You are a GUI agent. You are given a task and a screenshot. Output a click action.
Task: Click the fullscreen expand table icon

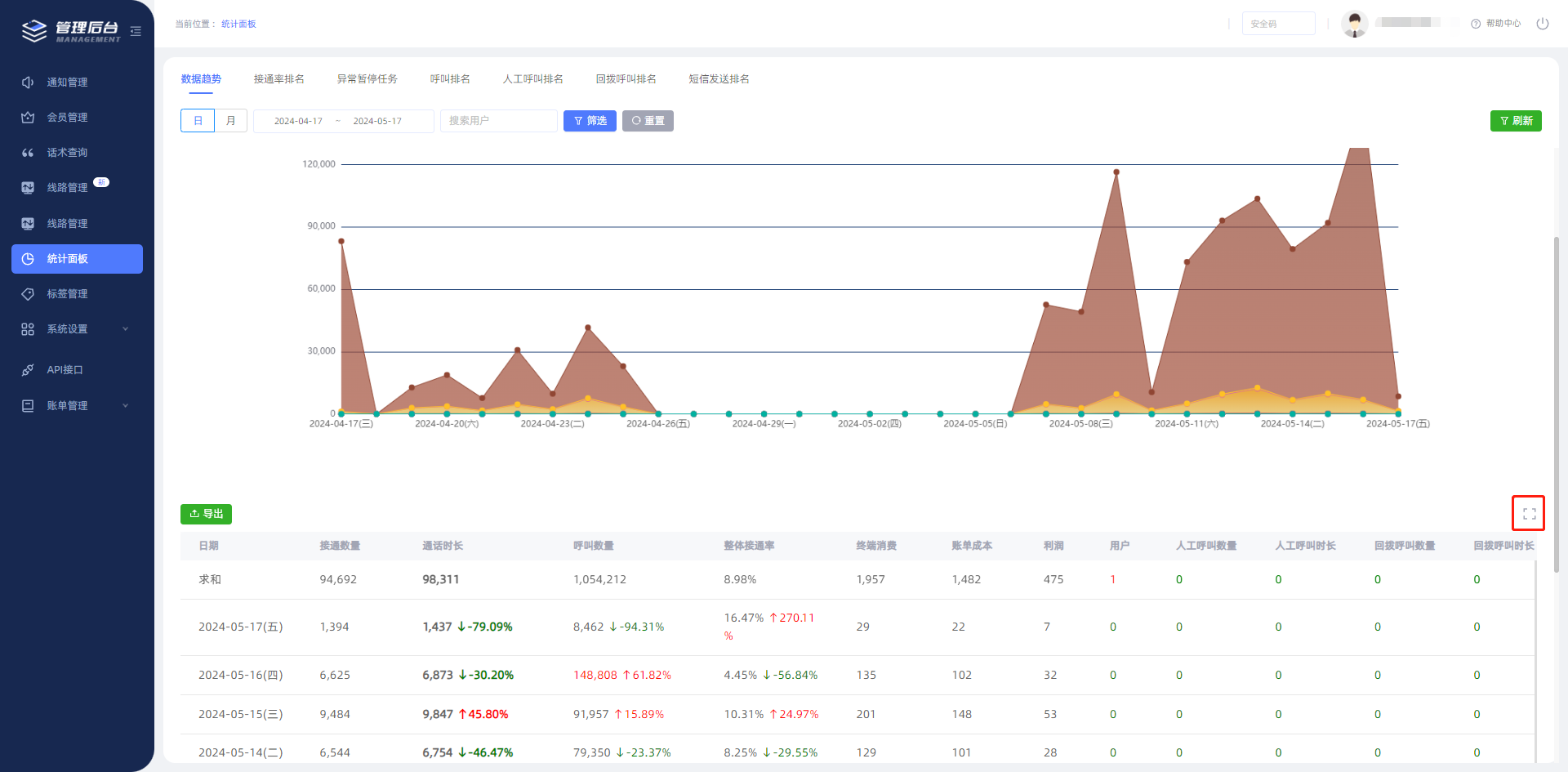pyautogui.click(x=1529, y=514)
